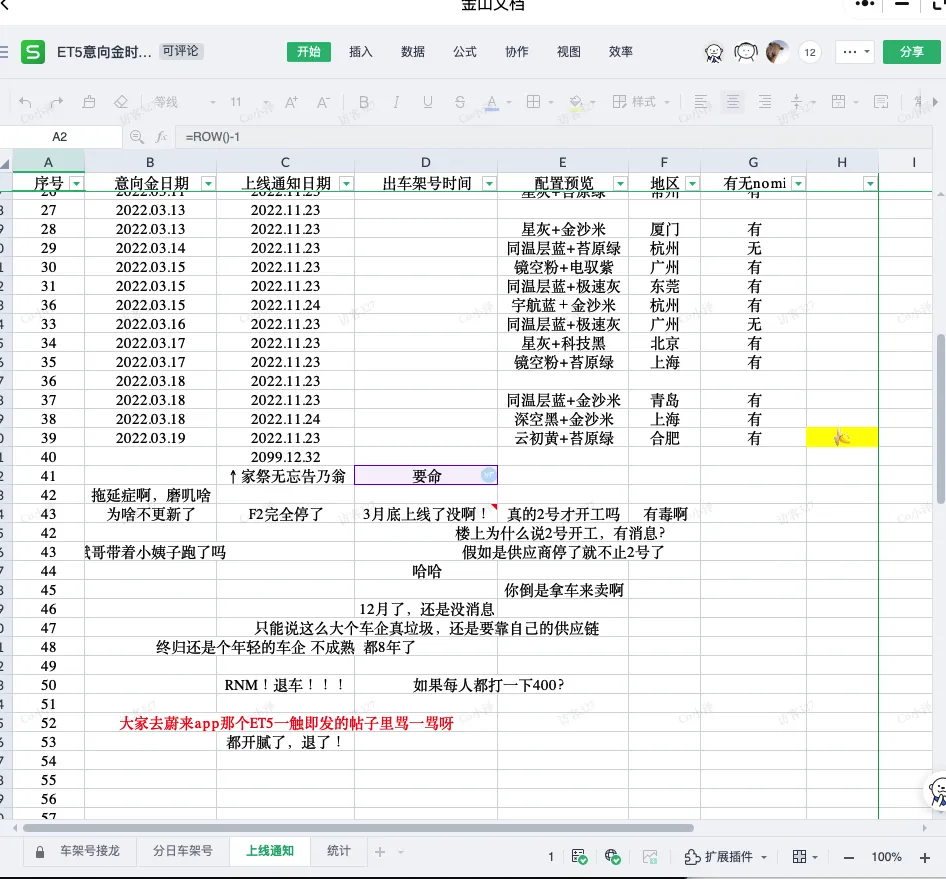The height and width of the screenshot is (879, 946).
Task: Click the first collaborator avatar
Action: point(714,52)
